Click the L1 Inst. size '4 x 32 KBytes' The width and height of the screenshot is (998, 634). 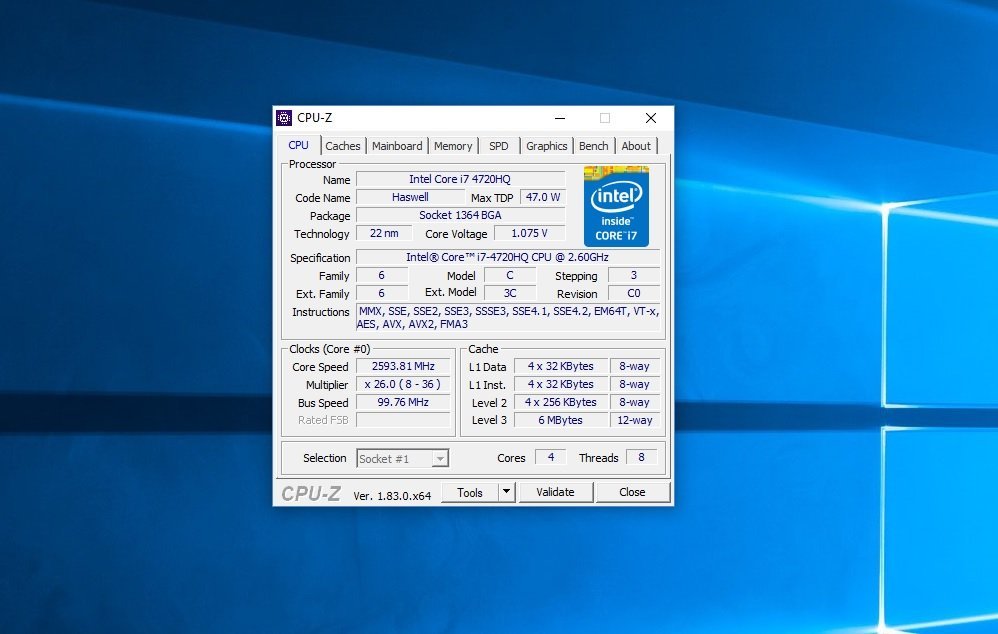[560, 384]
